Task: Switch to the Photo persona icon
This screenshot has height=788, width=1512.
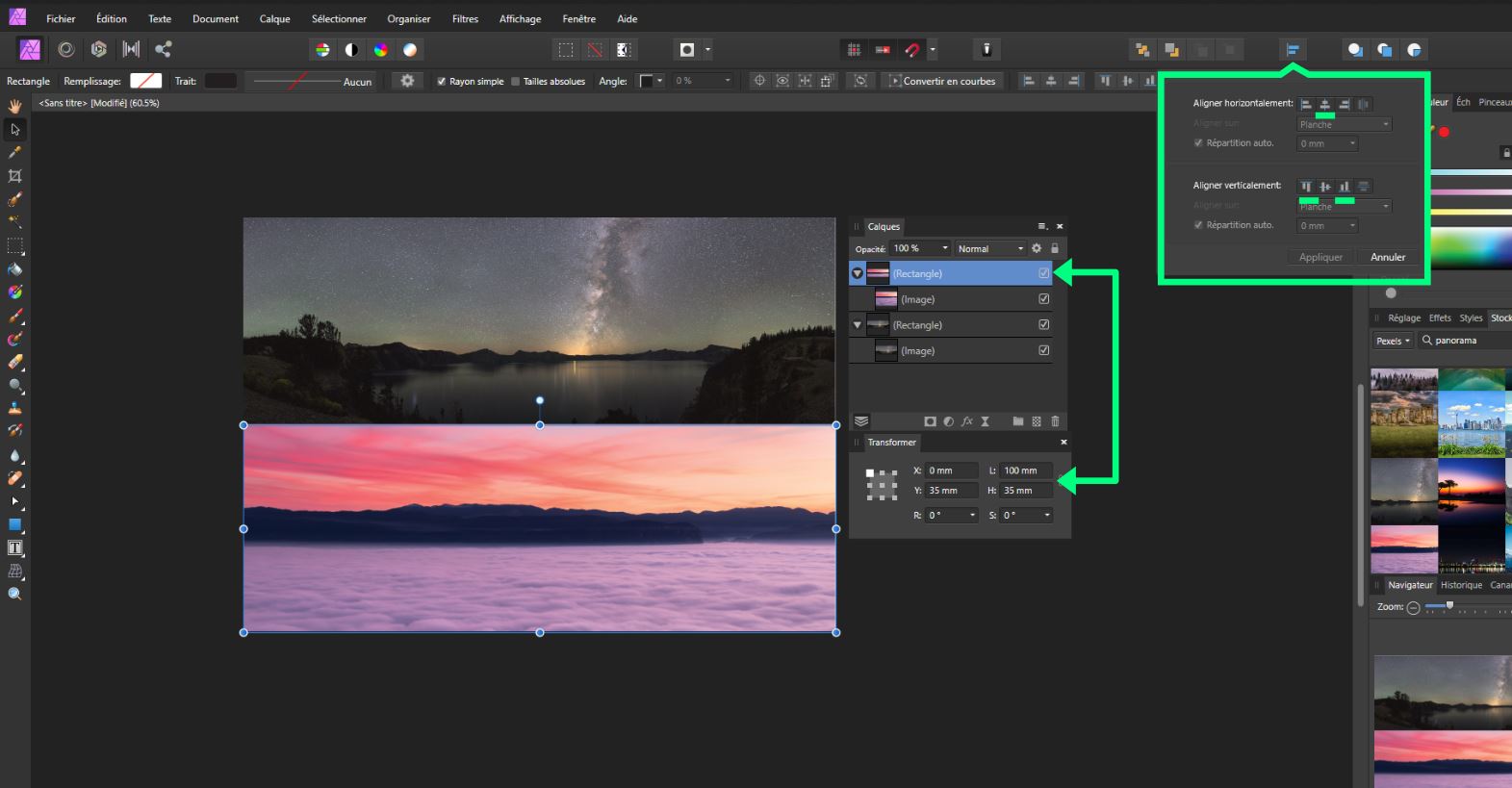Action: click(30, 49)
